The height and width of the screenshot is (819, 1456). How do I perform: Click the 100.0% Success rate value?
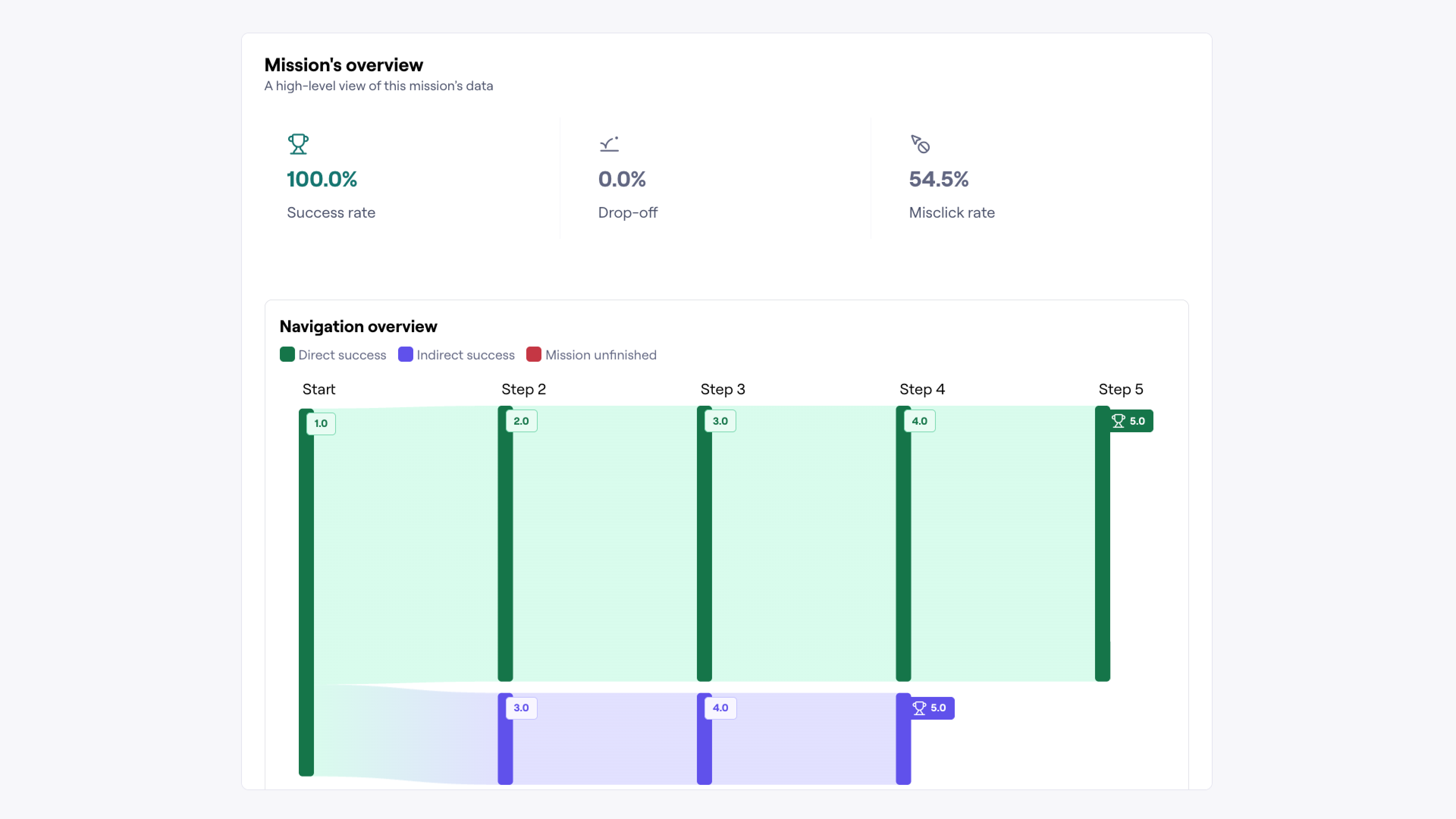coord(322,179)
